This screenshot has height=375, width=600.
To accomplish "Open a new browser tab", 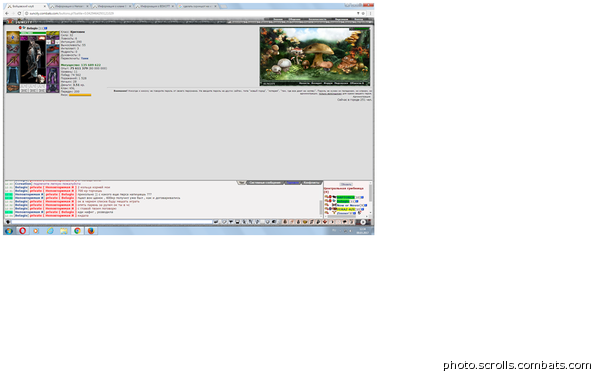I will 223,7.
